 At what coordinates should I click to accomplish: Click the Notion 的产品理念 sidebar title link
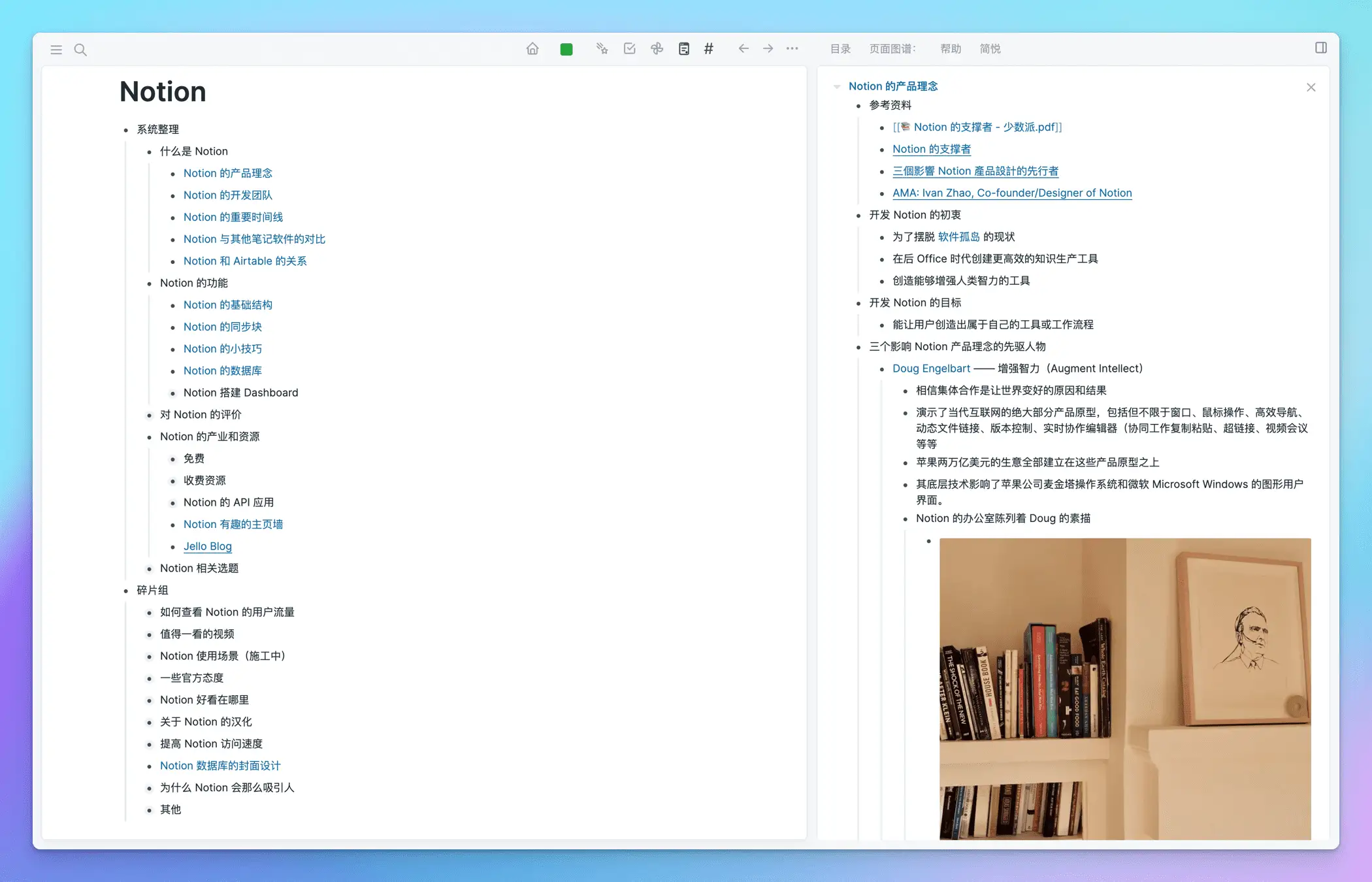[893, 86]
